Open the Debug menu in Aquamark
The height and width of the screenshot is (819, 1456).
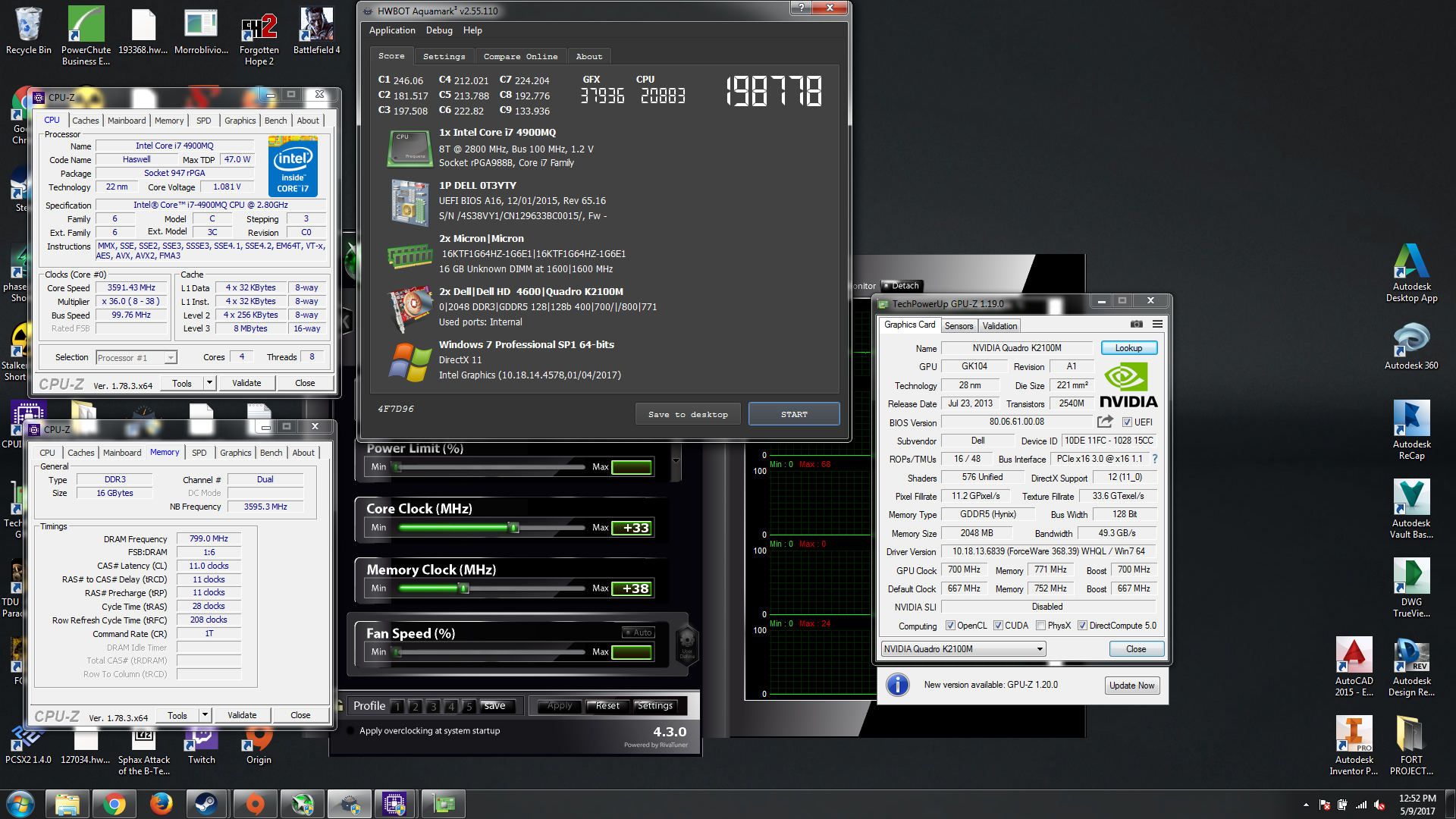[x=439, y=30]
